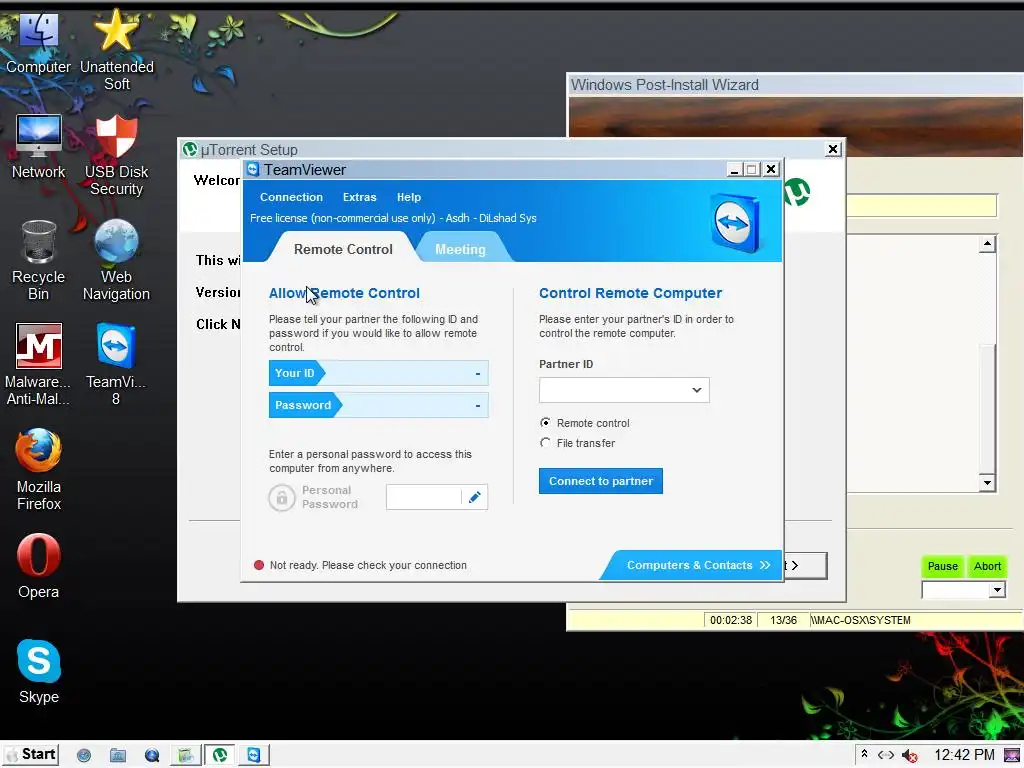Click the TeamViewer logo in header
The height and width of the screenshot is (768, 1024).
(735, 223)
